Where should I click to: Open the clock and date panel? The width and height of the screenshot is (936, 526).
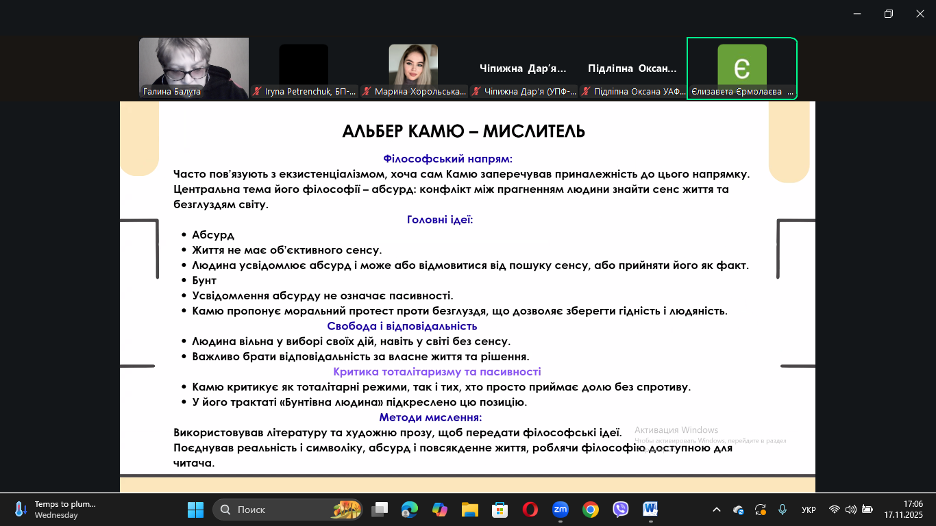click(902, 509)
